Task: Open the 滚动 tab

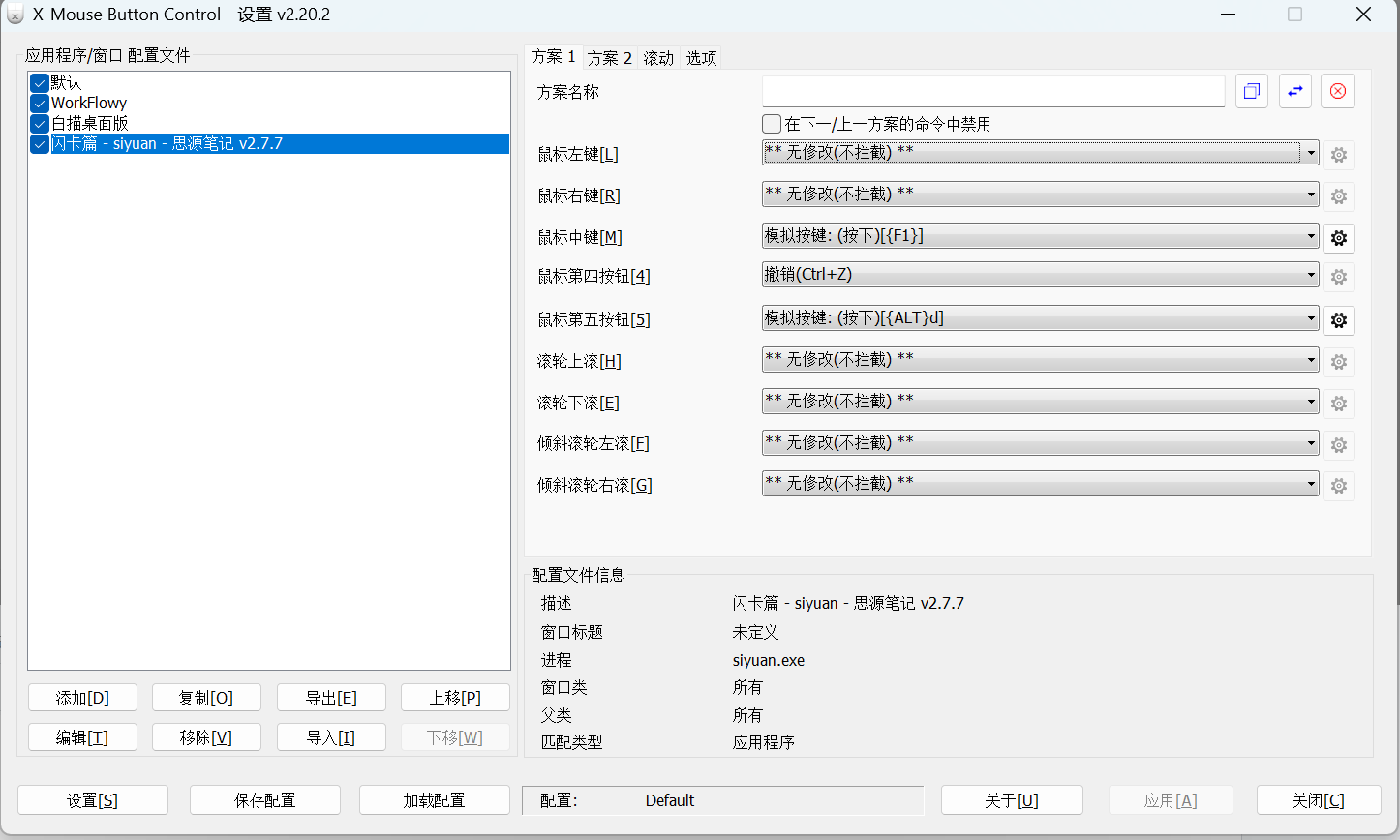Action: pos(658,58)
